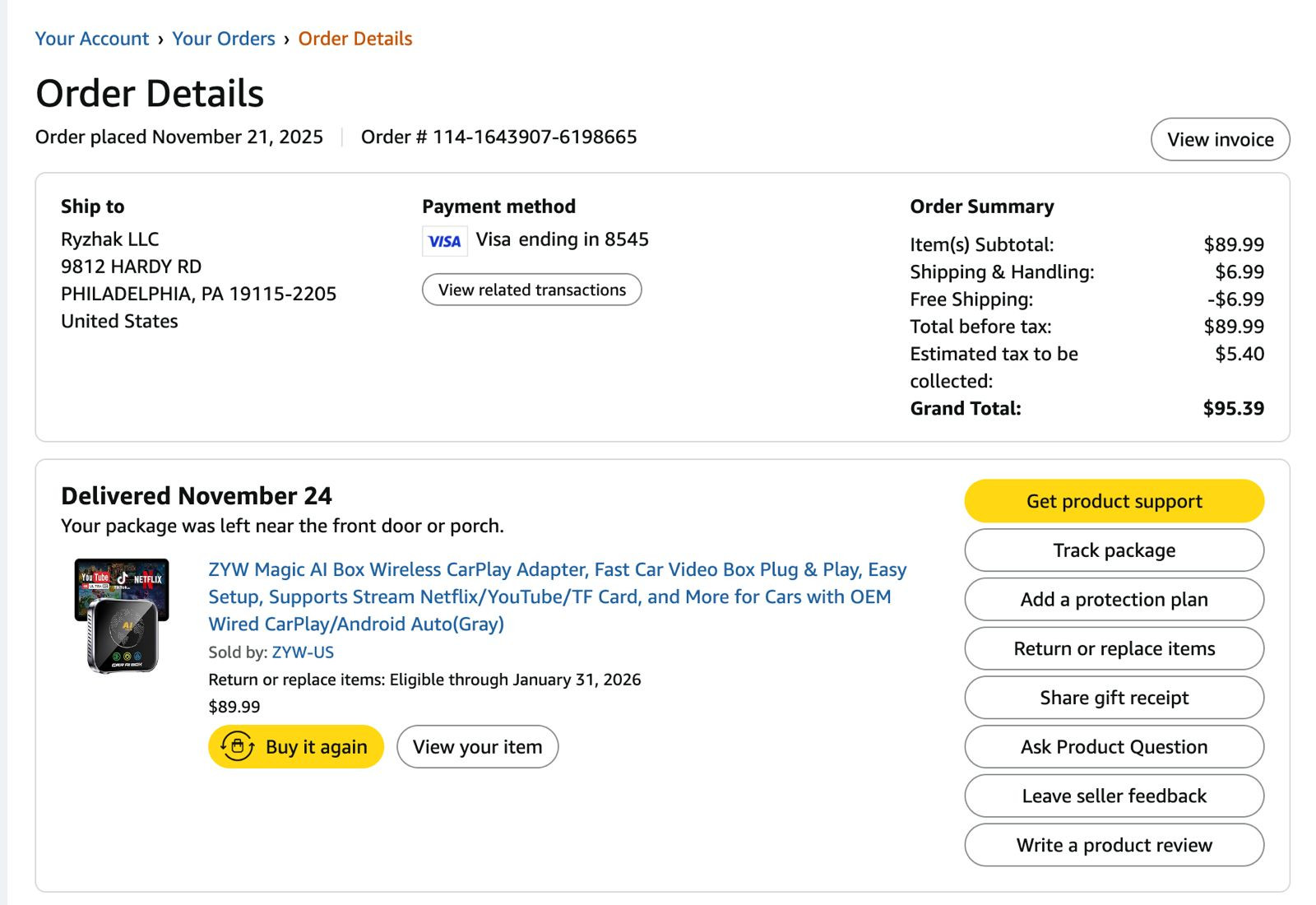Choose Return or replace items
The width and height of the screenshot is (1316, 905).
coord(1114,648)
